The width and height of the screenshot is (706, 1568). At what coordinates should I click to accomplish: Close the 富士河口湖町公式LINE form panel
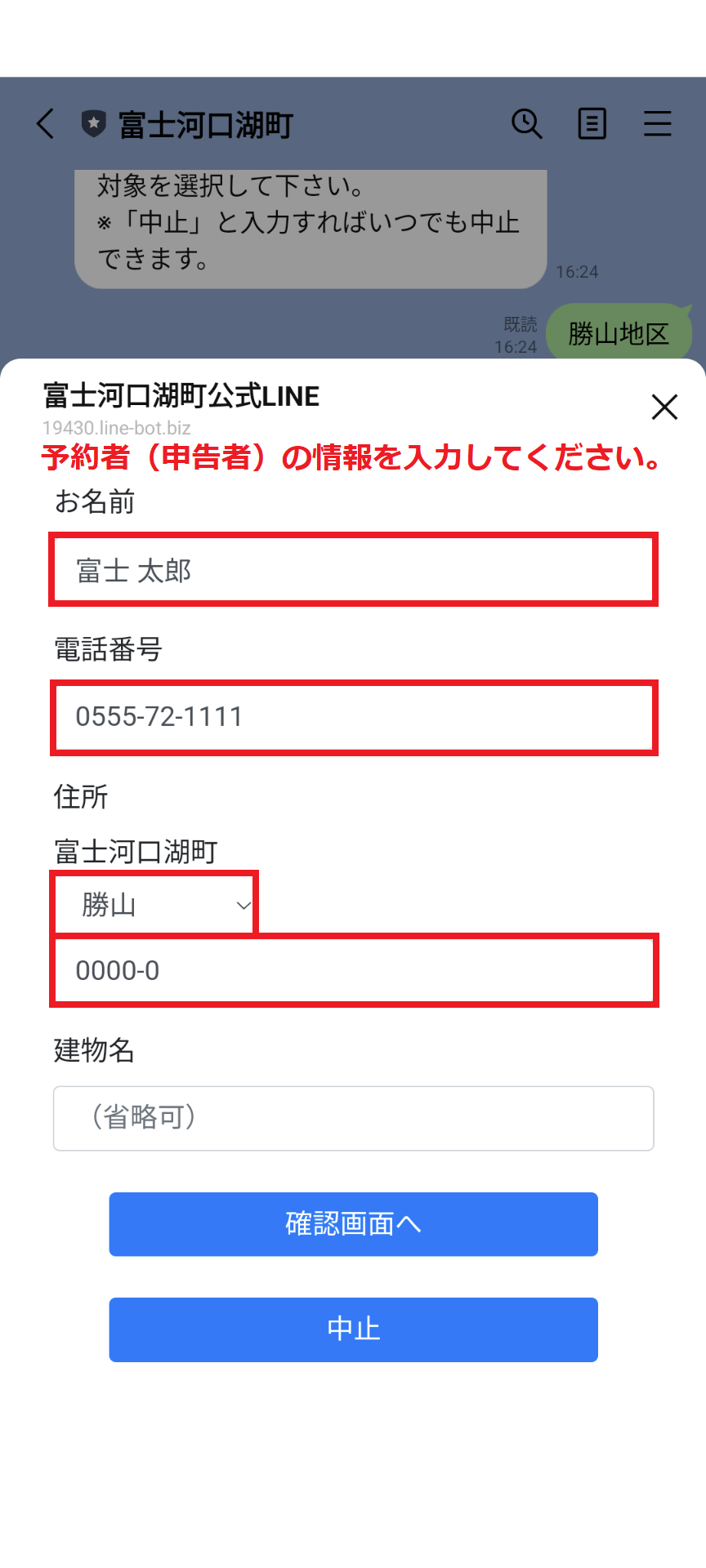[664, 407]
